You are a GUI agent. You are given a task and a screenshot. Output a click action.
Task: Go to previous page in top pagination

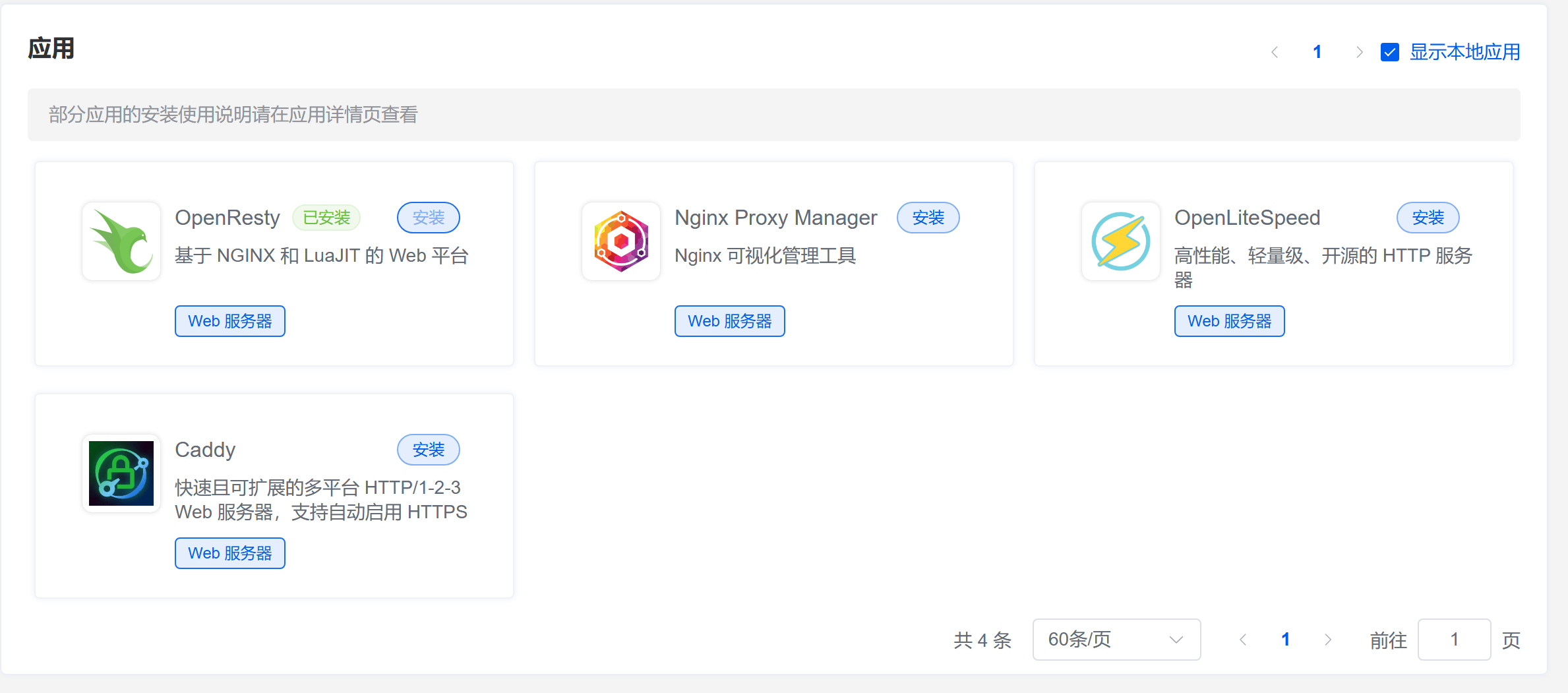[x=1275, y=52]
